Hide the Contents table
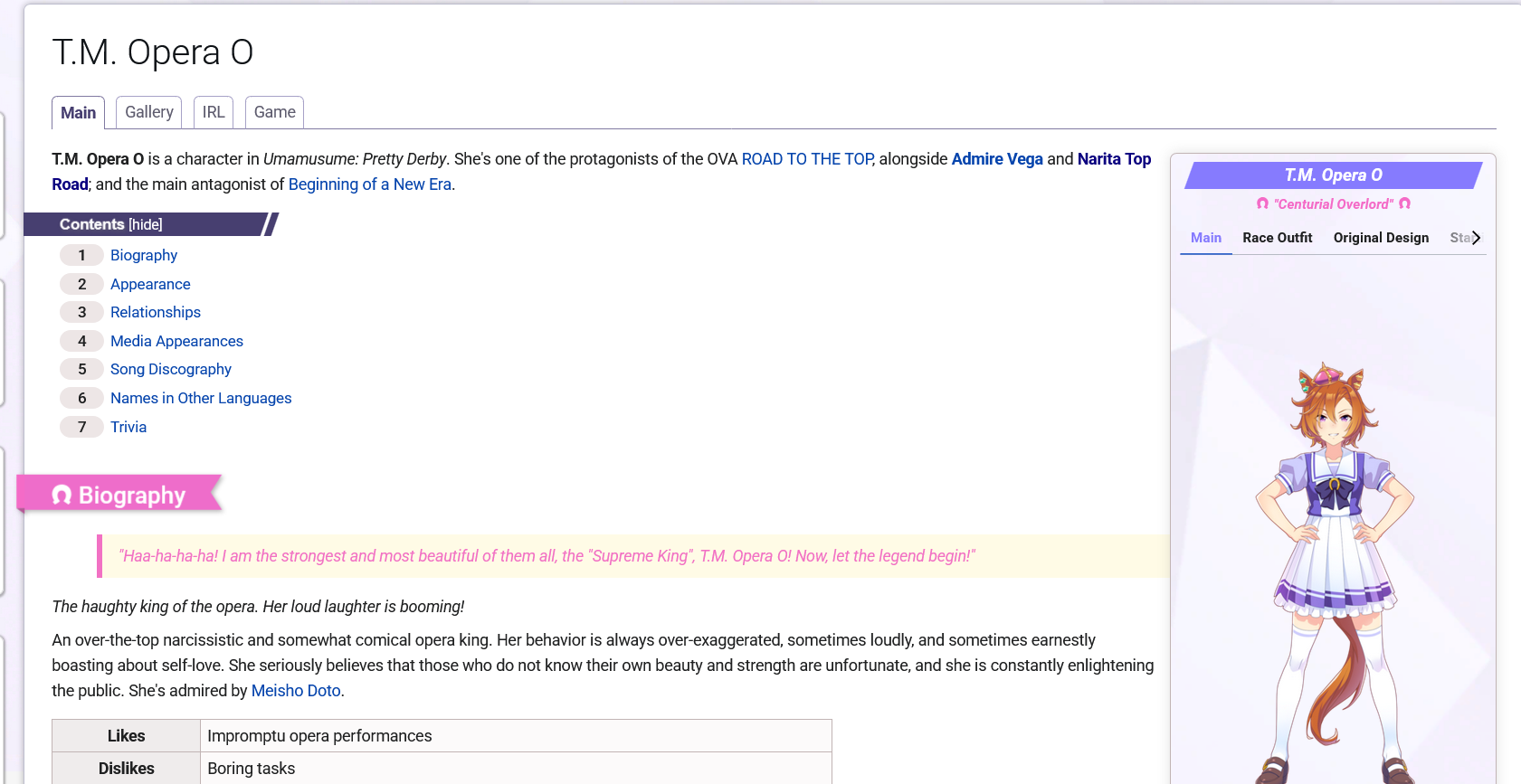Screen dimensions: 1521x784 pyautogui.click(x=146, y=224)
